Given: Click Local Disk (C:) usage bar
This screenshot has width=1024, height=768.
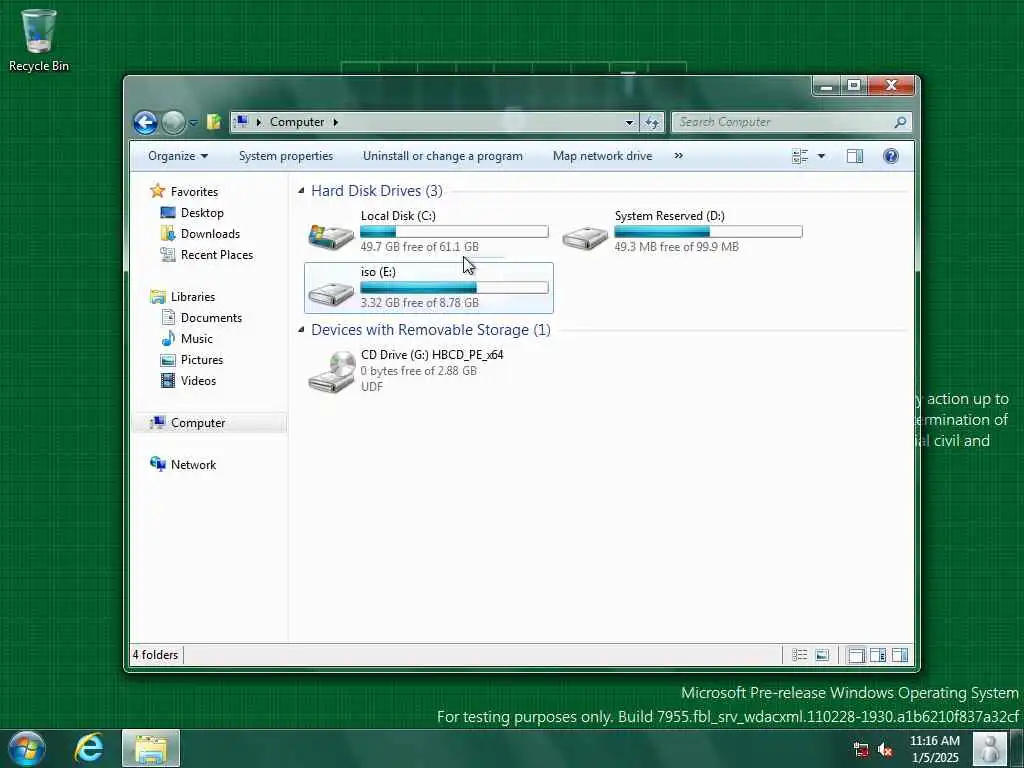Looking at the screenshot, I should (x=454, y=231).
